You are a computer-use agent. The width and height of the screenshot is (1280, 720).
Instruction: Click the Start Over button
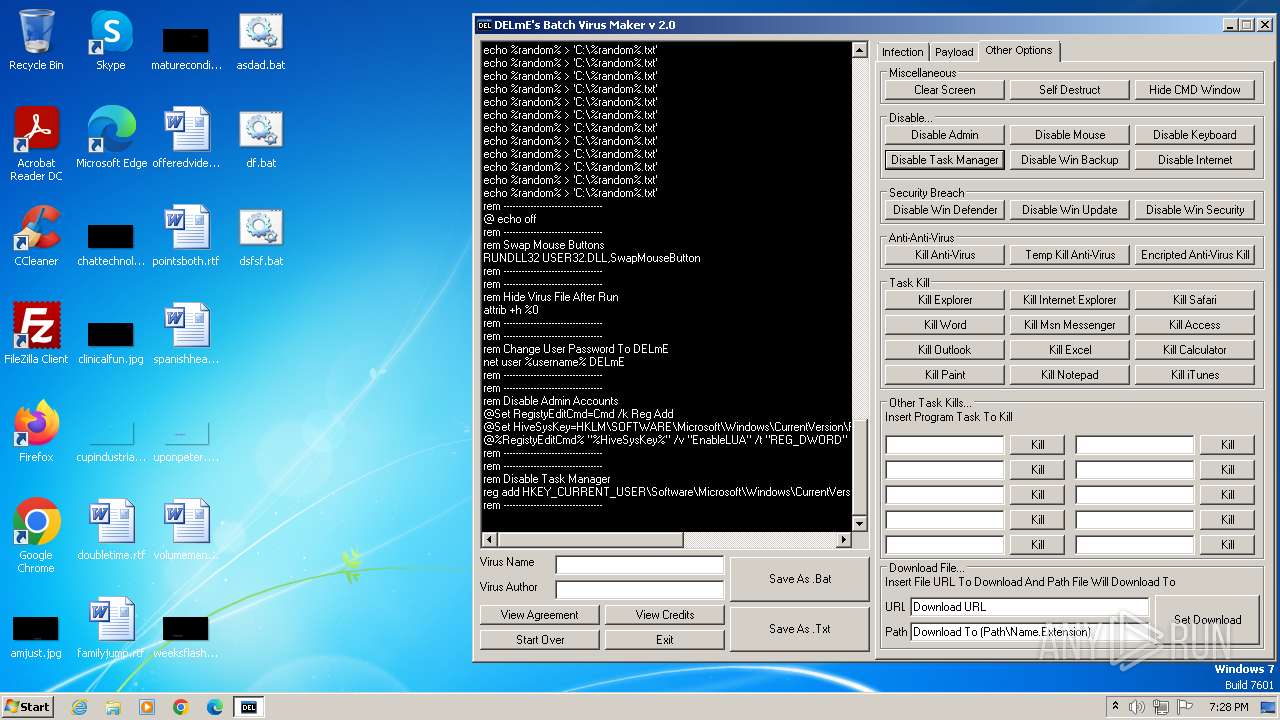(539, 640)
